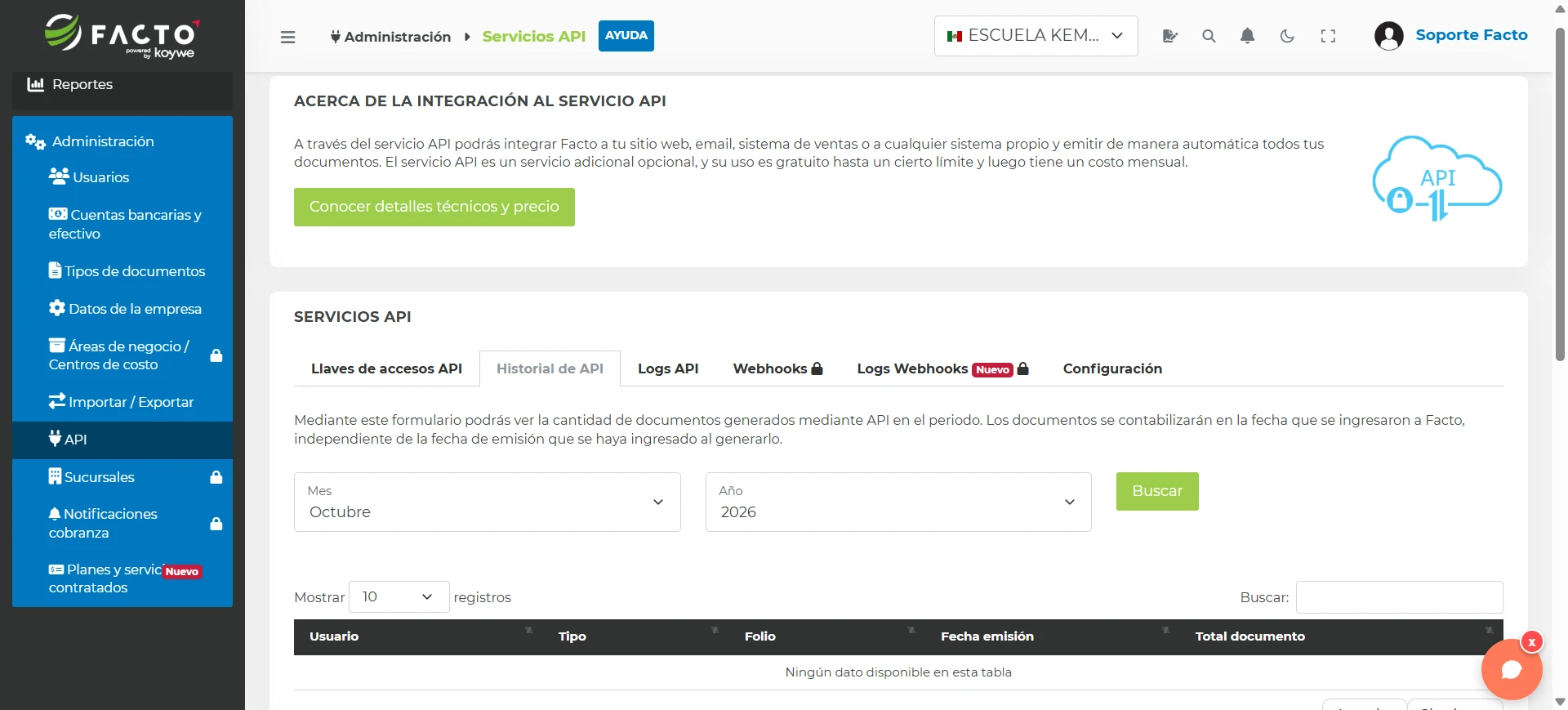This screenshot has width=1568, height=710.
Task: Open the company selector dropdown
Action: (x=1036, y=36)
